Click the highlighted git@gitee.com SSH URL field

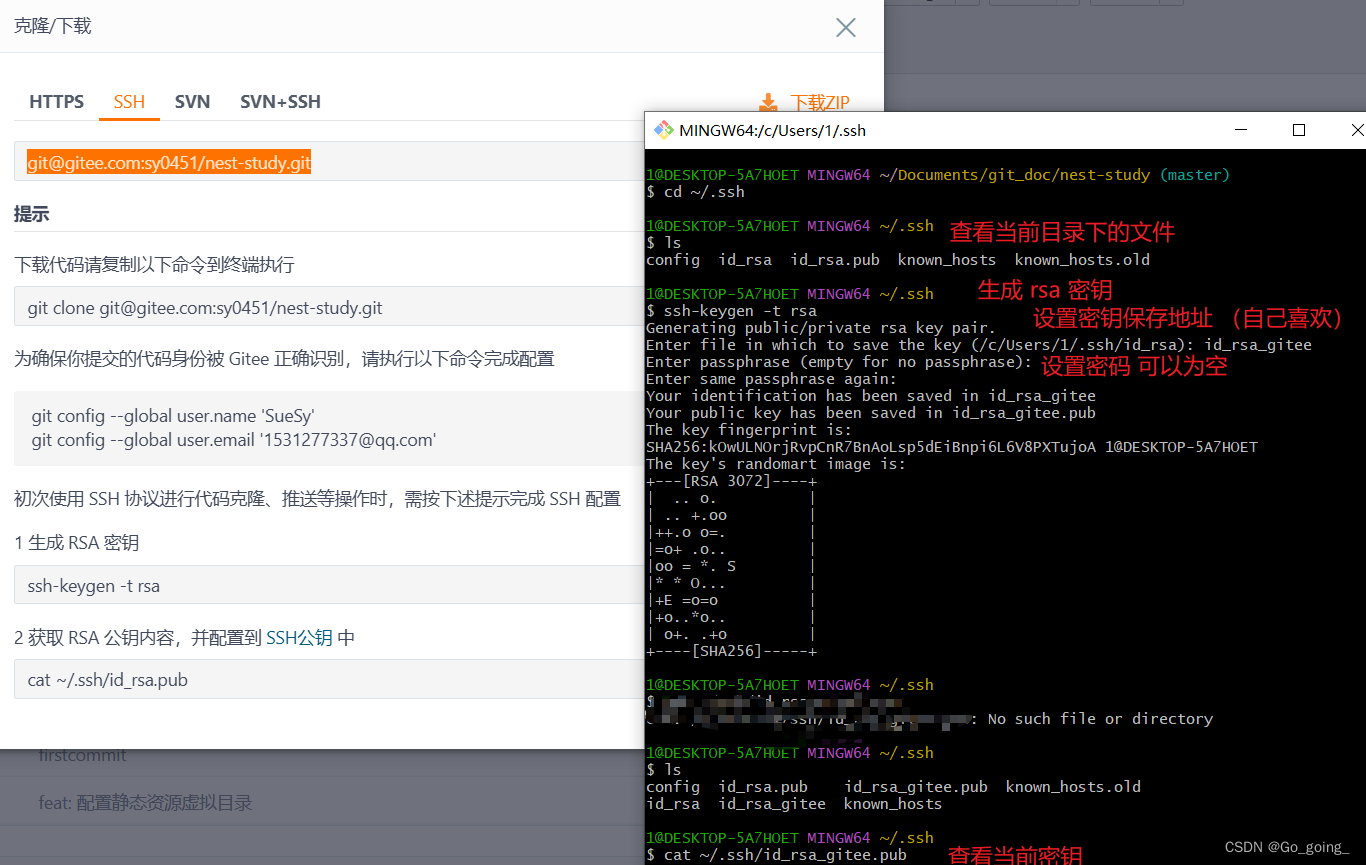[x=330, y=162]
